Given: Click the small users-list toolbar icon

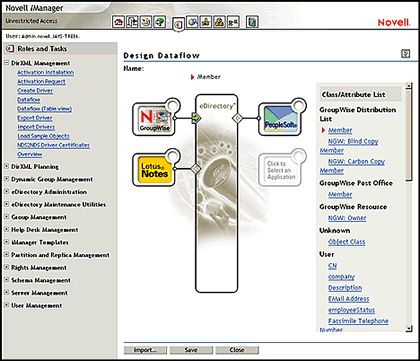Looking at the screenshot, I should pos(233,22).
